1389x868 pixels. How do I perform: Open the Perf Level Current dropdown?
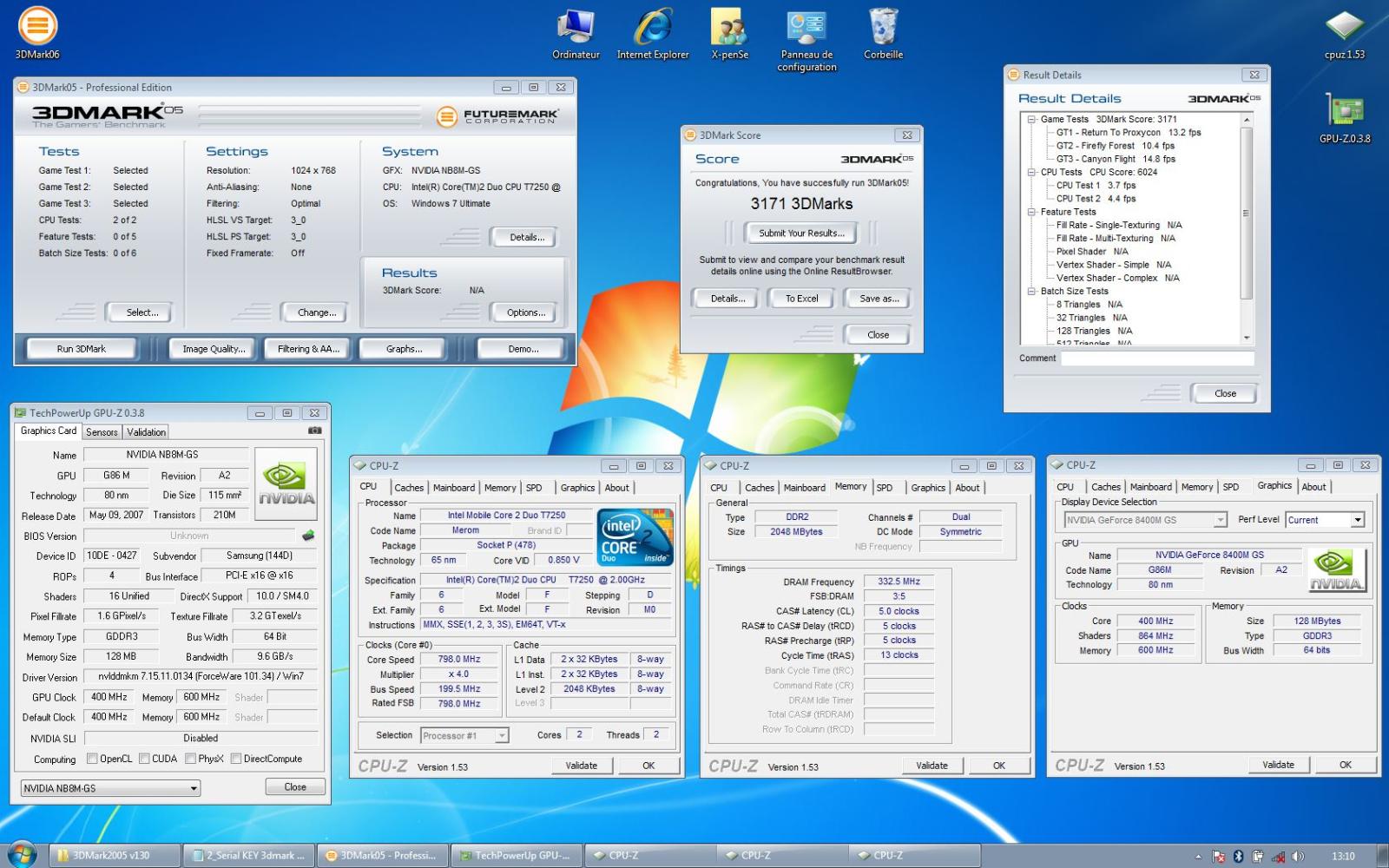tap(1325, 520)
